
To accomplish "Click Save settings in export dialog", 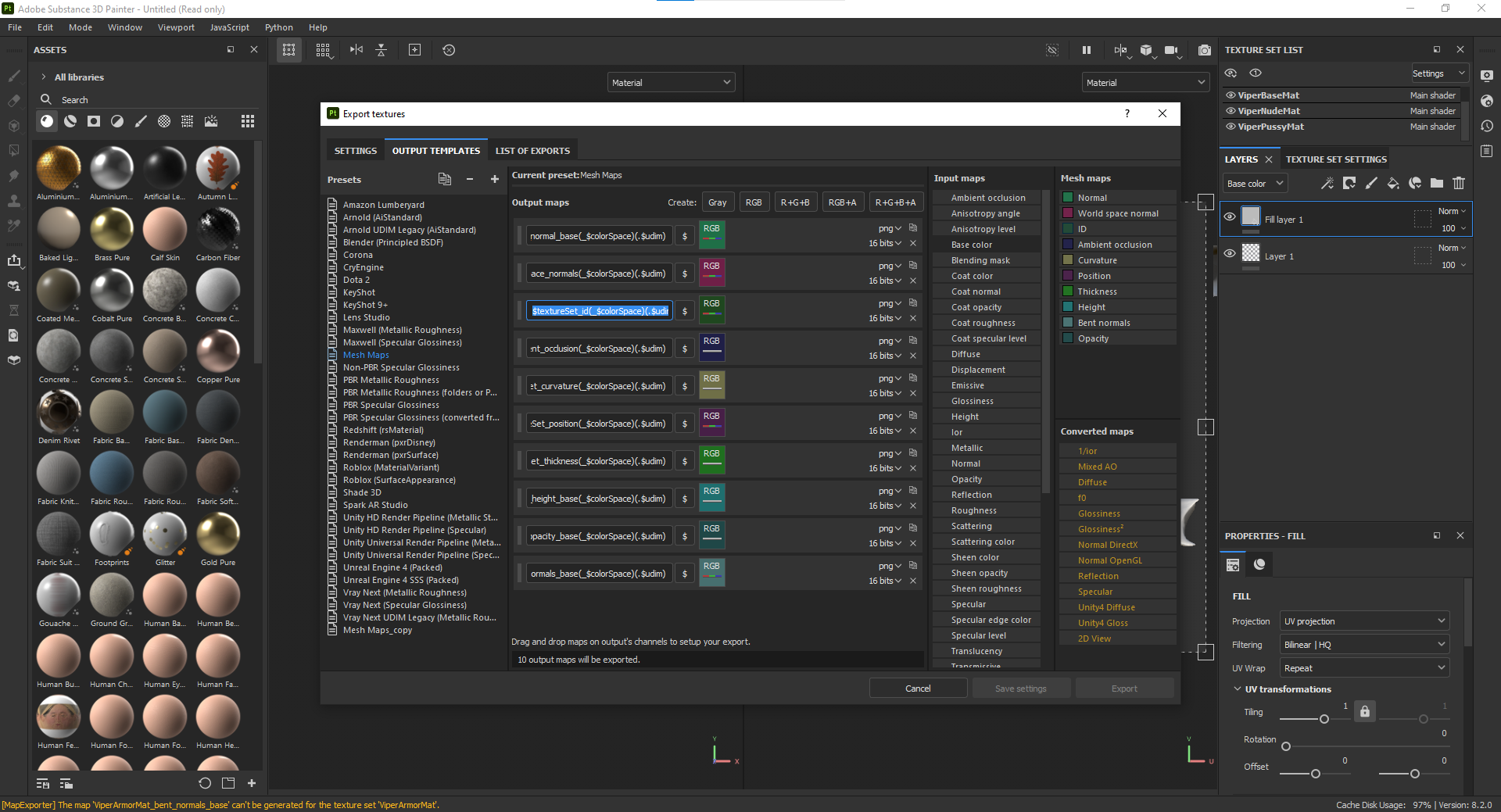I will (x=1020, y=688).
